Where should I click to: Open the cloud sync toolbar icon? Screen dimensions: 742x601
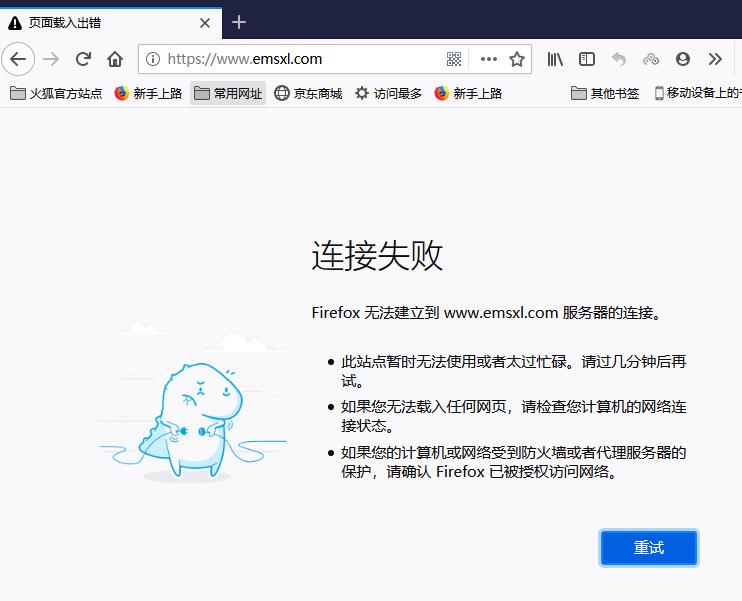pos(651,59)
